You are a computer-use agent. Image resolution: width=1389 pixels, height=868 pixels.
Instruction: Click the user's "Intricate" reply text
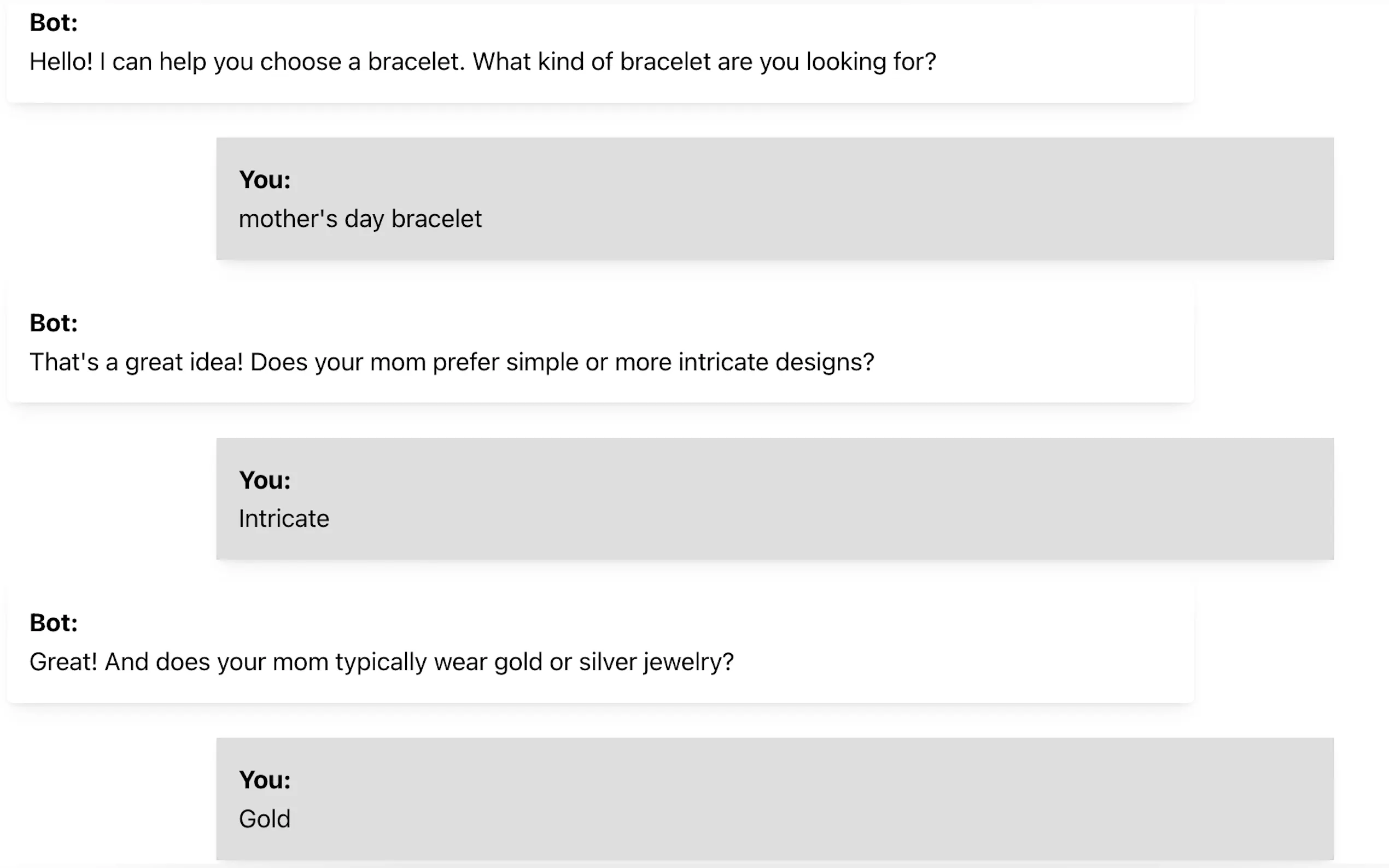[284, 519]
